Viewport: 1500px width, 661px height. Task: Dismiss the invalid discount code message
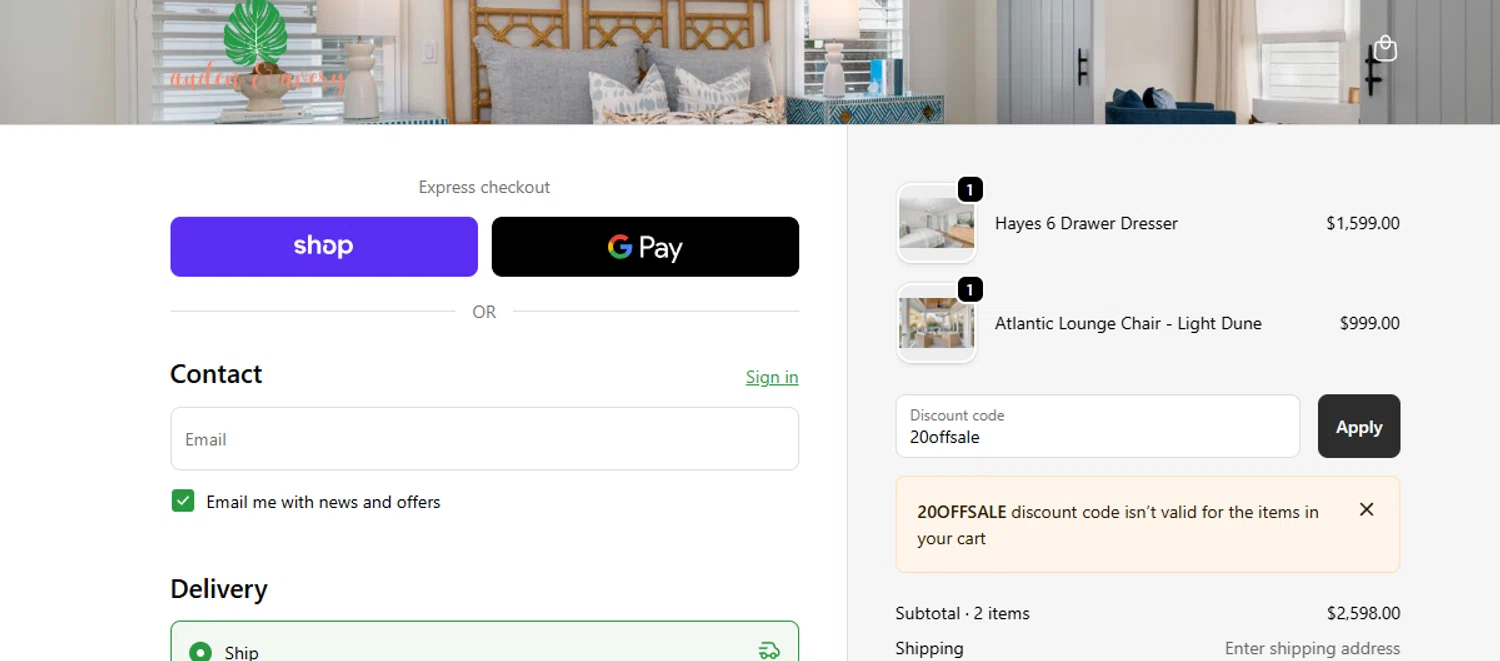[x=1366, y=510]
